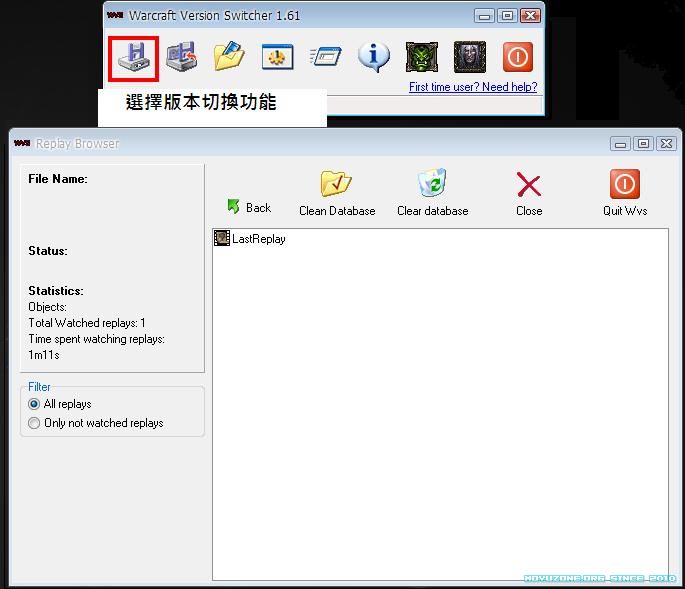Select the All replays filter option
This screenshot has width=685, height=589.
click(x=60, y=404)
